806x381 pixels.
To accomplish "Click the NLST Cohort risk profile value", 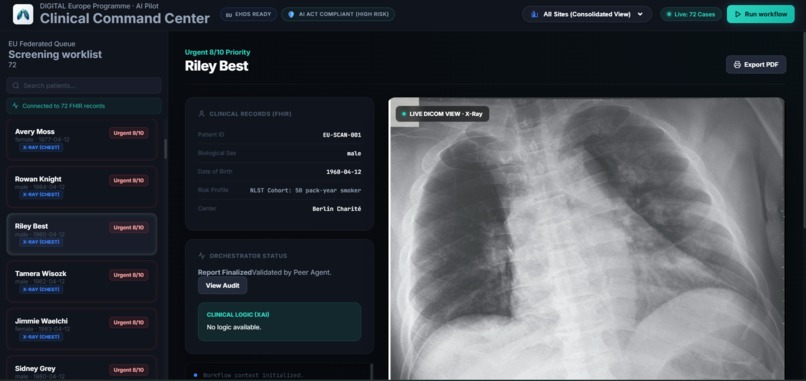I will 305,190.
